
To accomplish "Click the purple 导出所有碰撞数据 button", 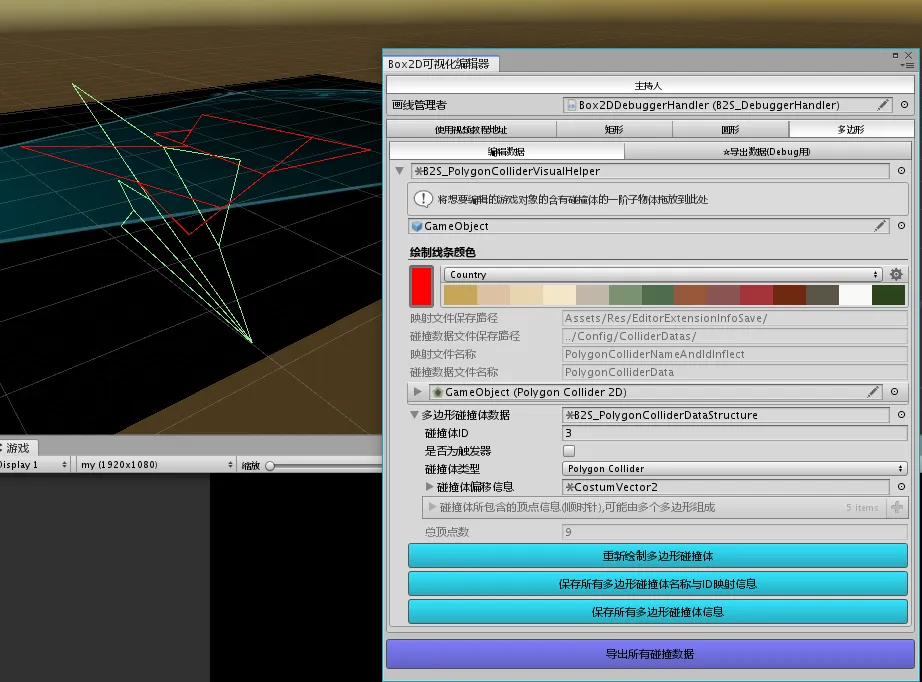I will pos(650,654).
